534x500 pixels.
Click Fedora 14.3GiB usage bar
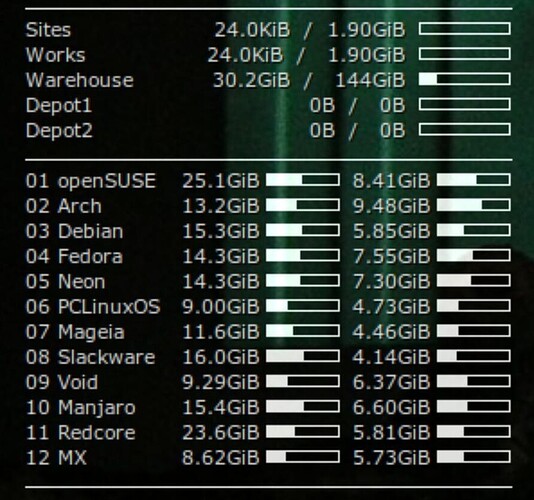tap(303, 255)
